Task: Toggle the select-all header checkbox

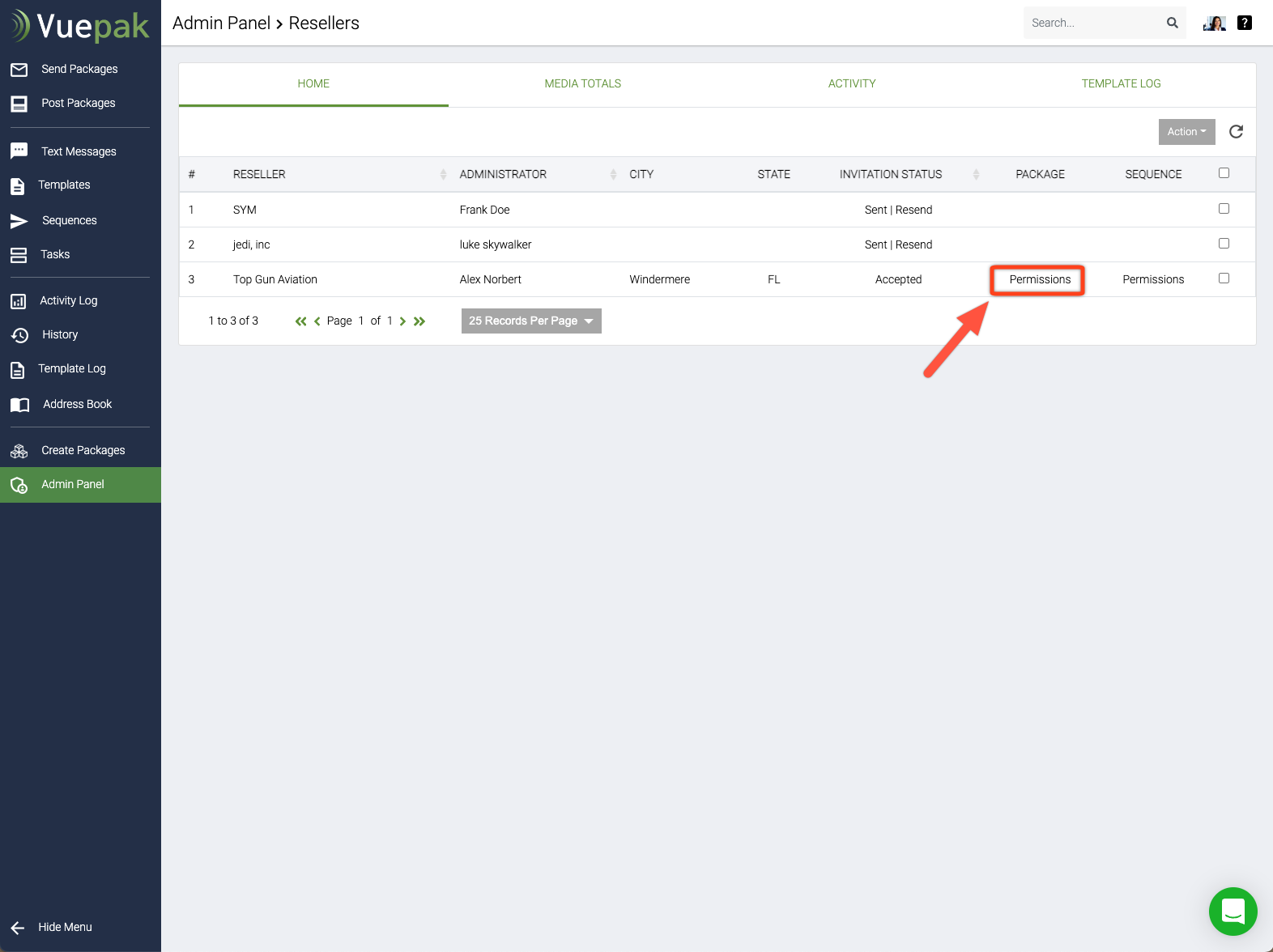Action: pyautogui.click(x=1224, y=173)
